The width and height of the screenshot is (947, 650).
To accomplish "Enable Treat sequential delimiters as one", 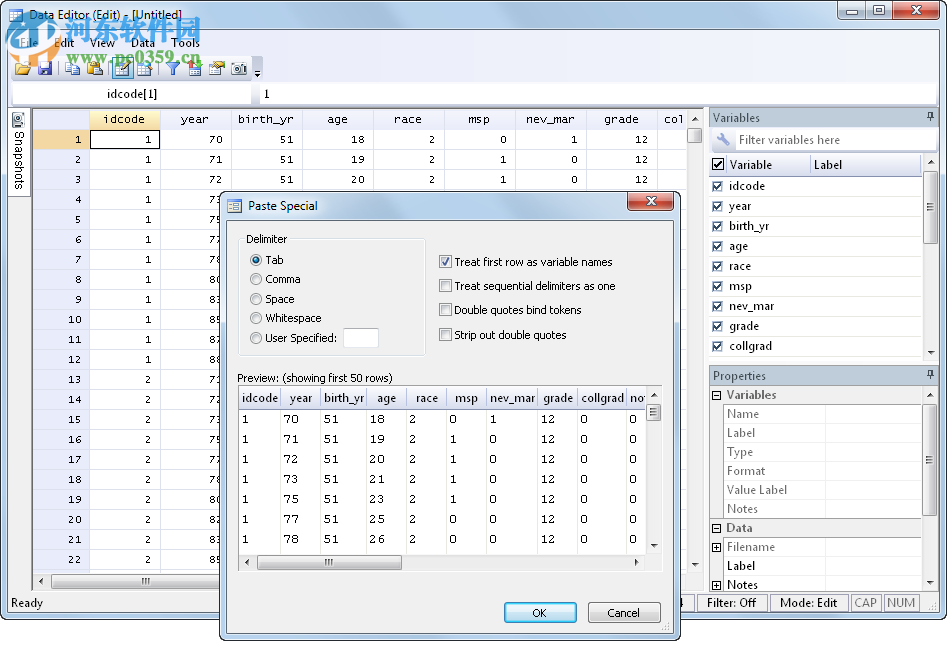I will (445, 285).
